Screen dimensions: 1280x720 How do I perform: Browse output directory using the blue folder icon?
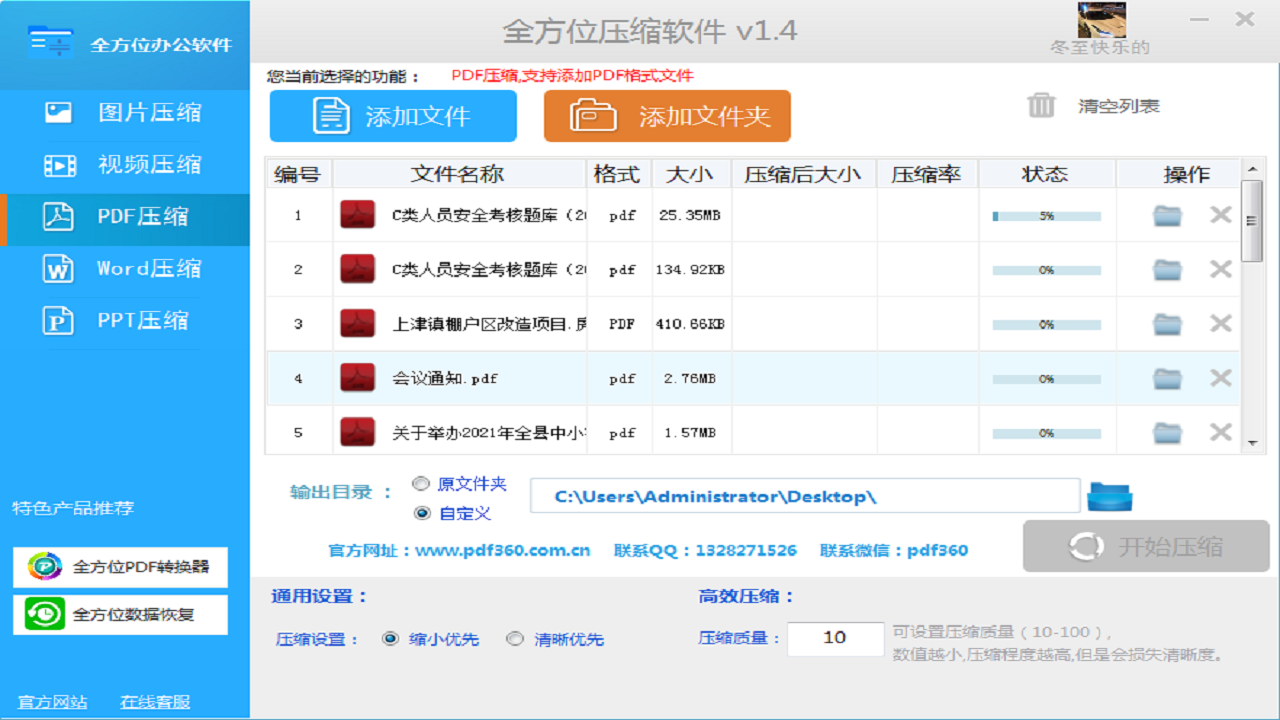click(x=1109, y=494)
